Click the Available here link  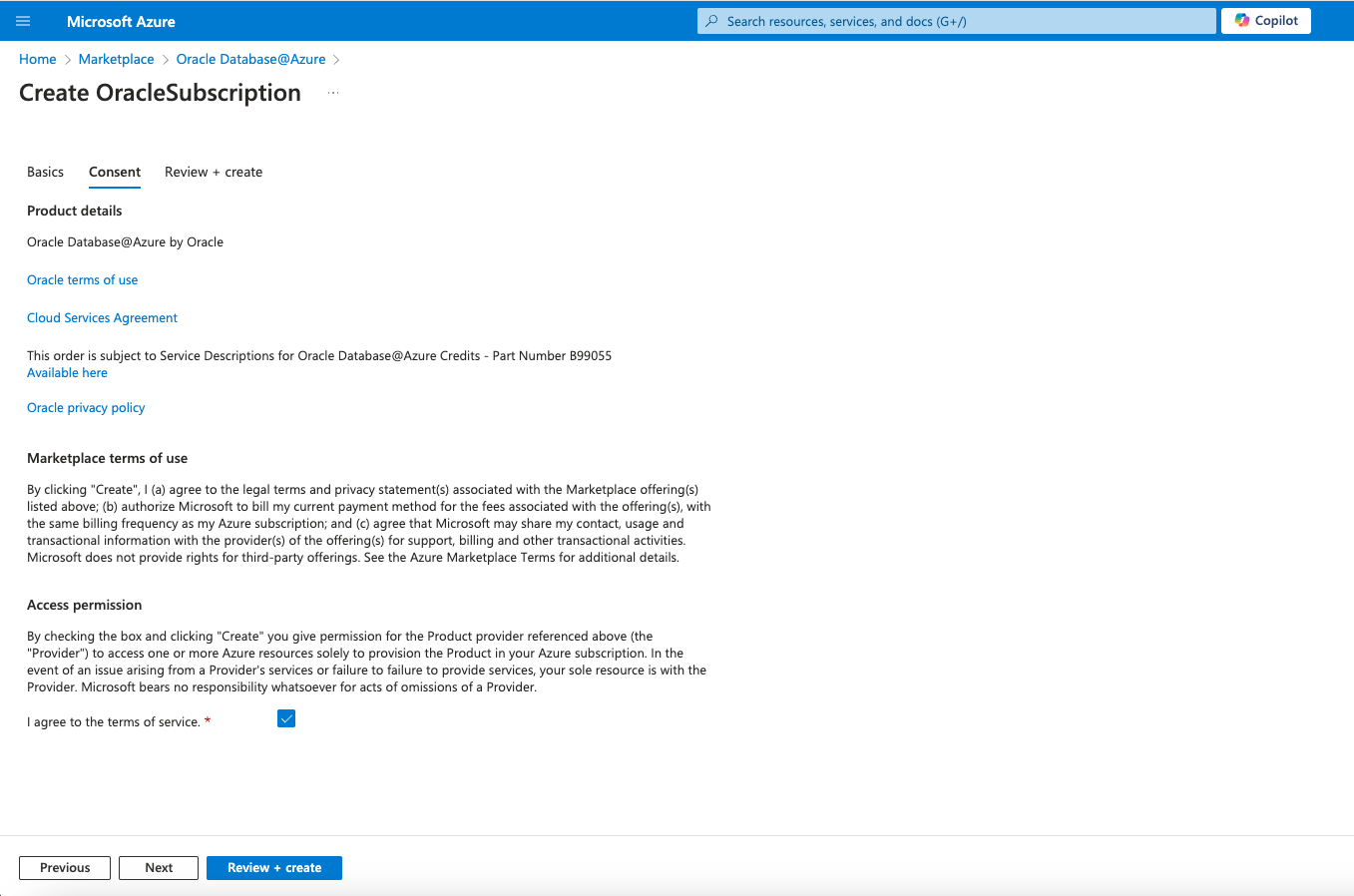click(x=67, y=372)
